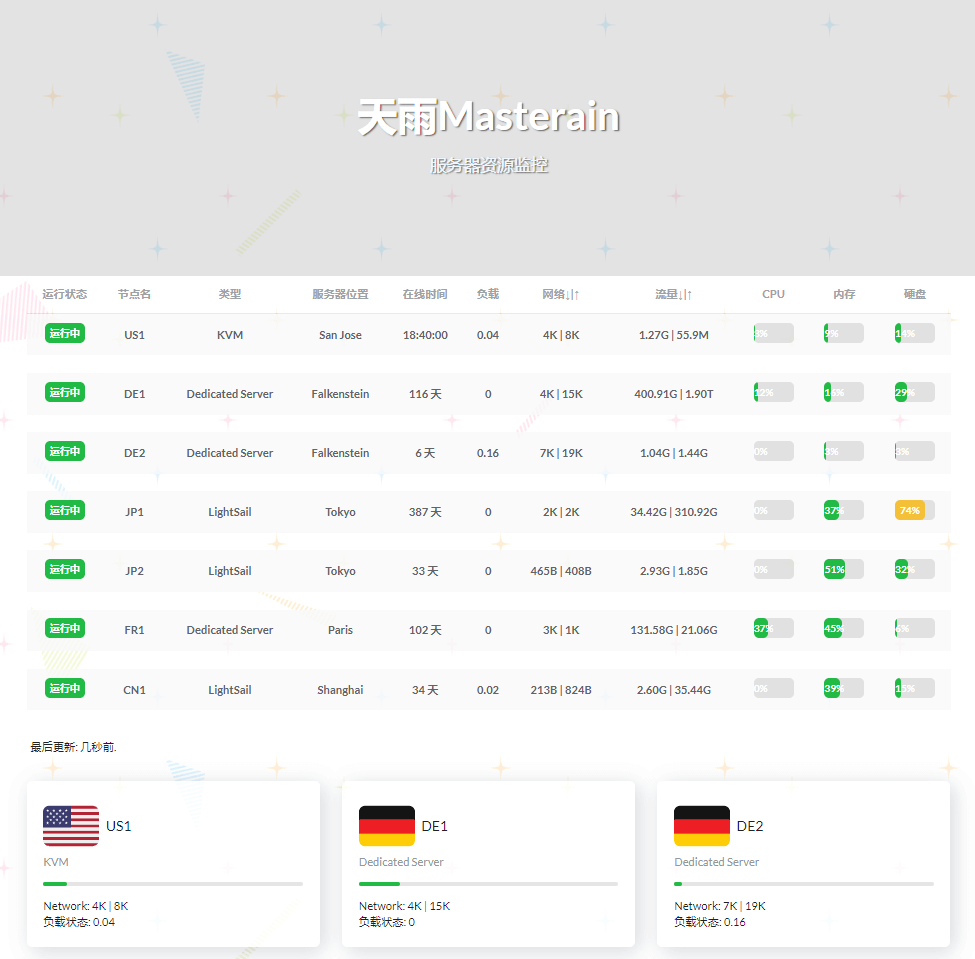This screenshot has width=975, height=959.
Task: Click the German flag on the DE1 card
Action: (386, 826)
